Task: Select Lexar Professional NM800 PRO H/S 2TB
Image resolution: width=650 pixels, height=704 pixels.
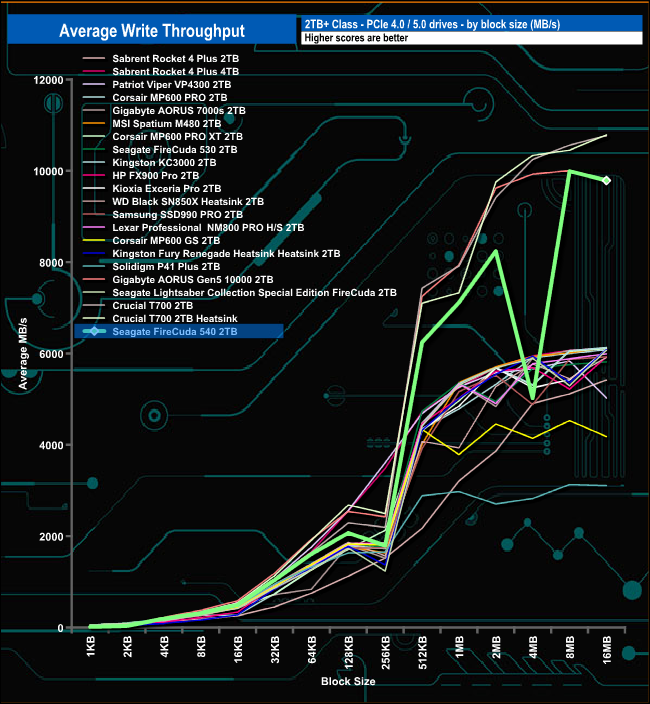Action: 208,228
